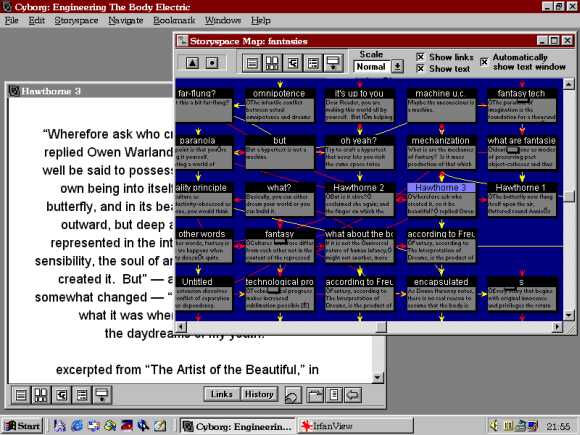Viewport: 580px width, 435px height.
Task: Select the Hawthorne 2 map node
Action: point(359,199)
